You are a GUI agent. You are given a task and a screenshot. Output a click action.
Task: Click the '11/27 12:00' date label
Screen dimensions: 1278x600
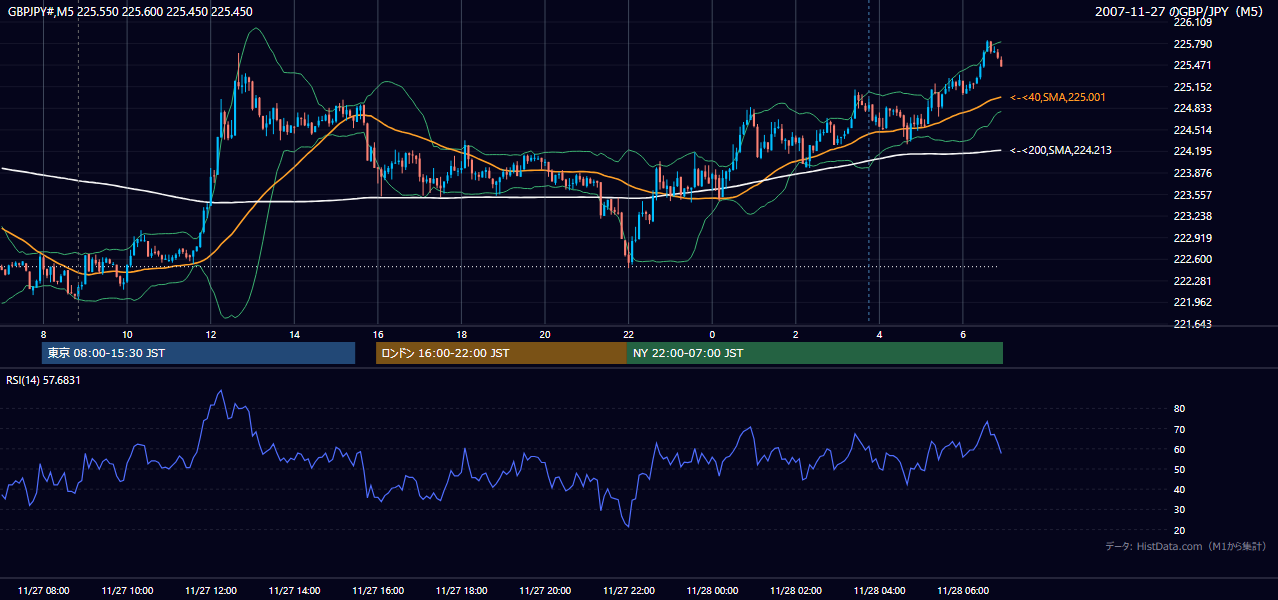[211, 591]
